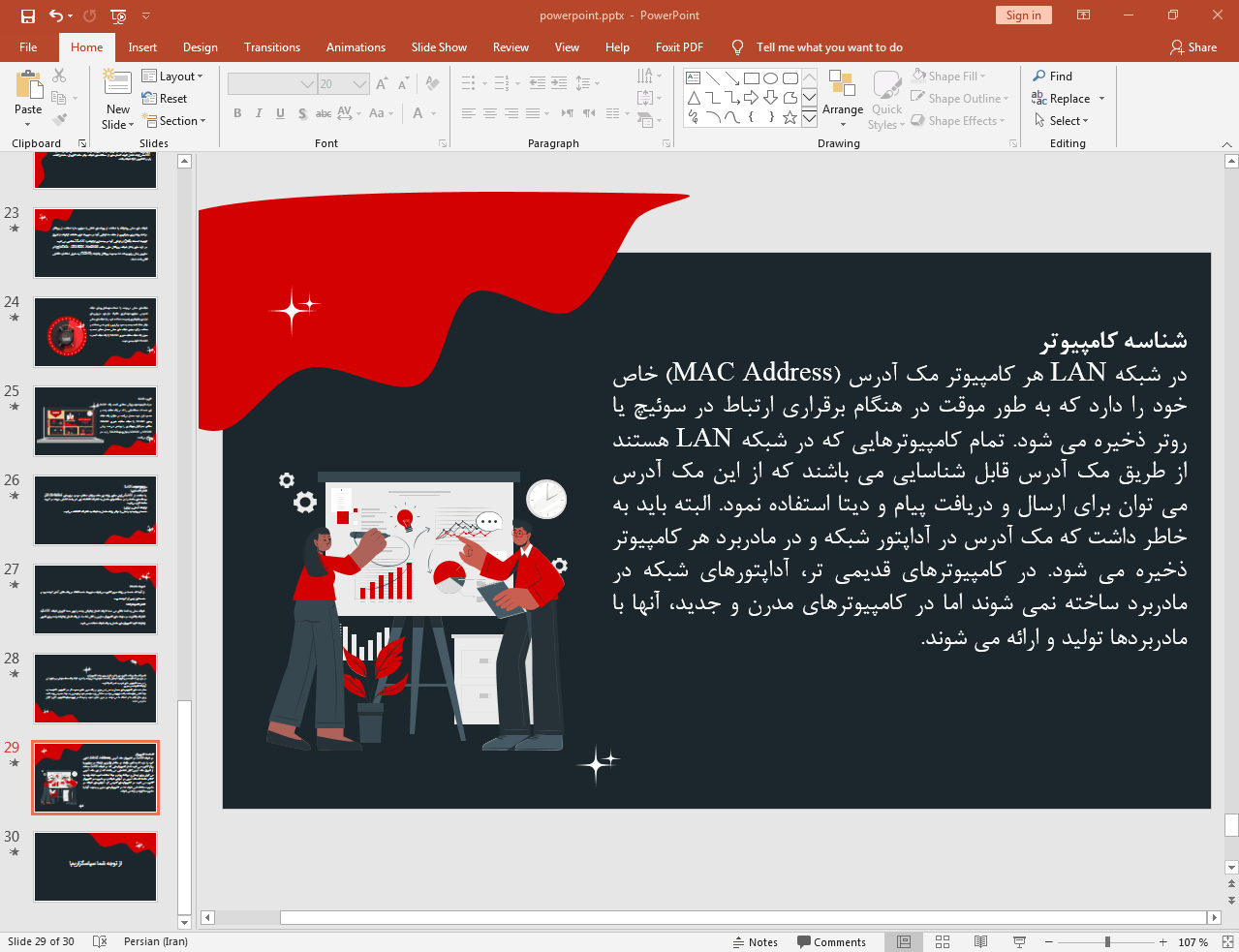This screenshot has width=1239, height=952.
Task: Click the Arrange icon
Action: tap(842, 84)
